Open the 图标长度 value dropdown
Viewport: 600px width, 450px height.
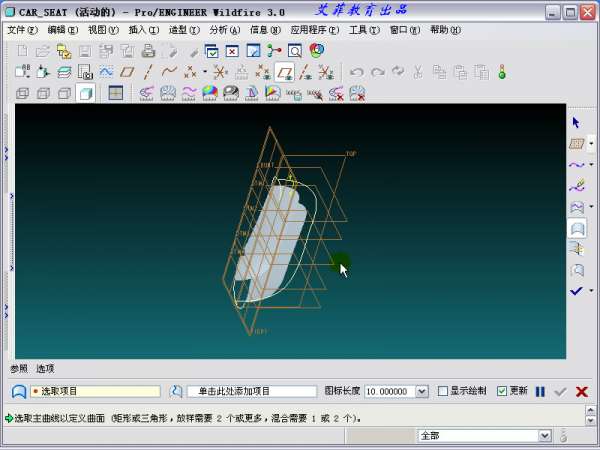422,391
